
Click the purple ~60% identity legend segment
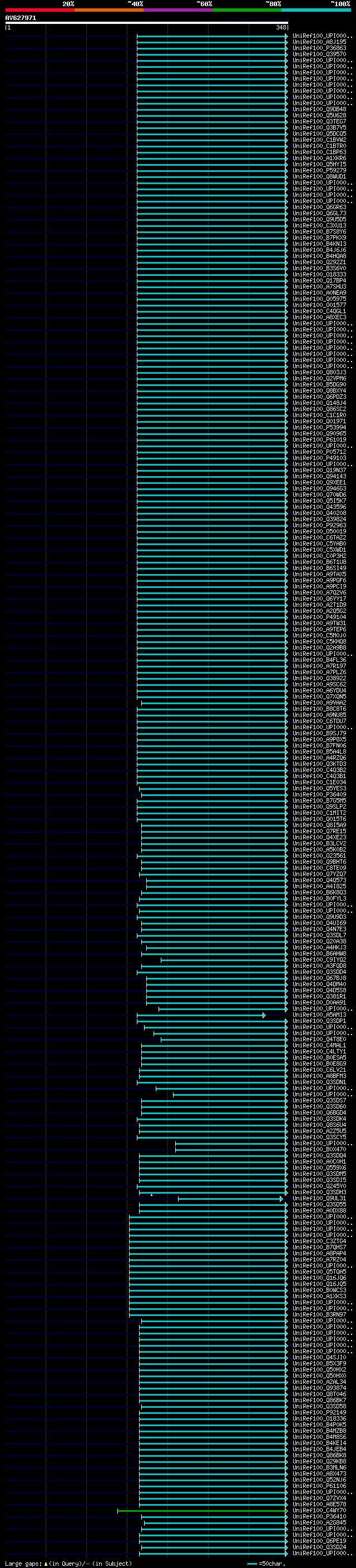coord(177,10)
